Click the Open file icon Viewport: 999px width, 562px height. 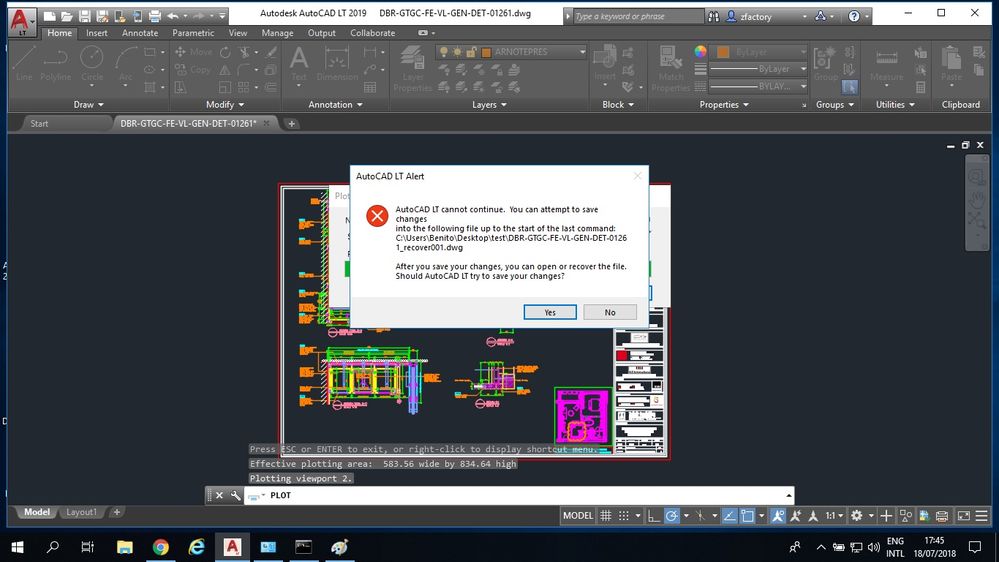(x=67, y=16)
